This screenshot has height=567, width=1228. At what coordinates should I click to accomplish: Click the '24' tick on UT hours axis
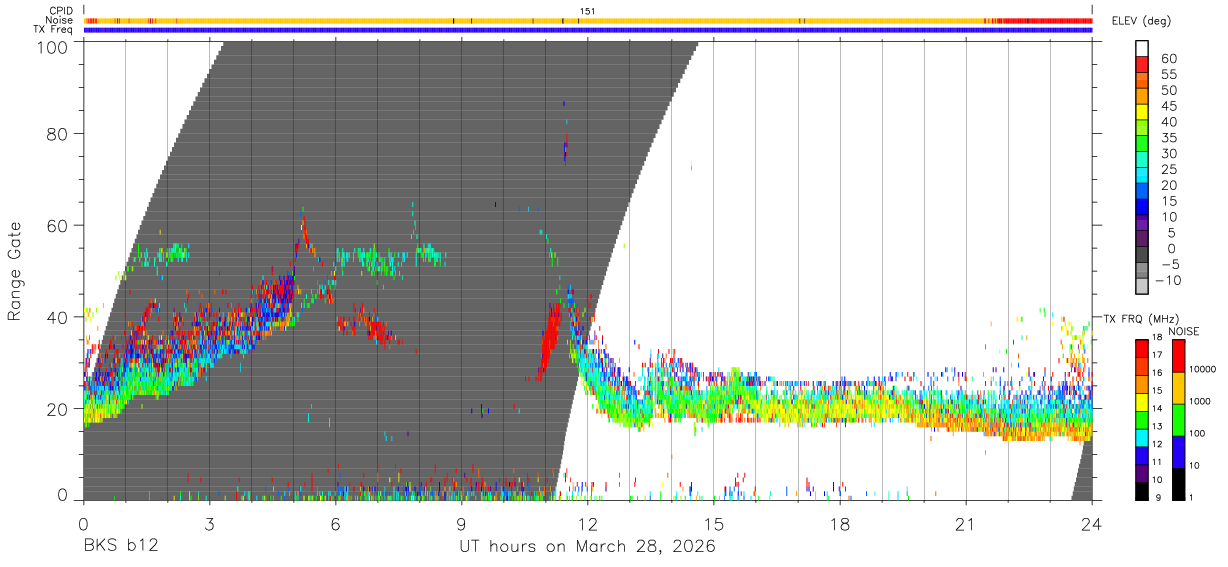tap(1092, 523)
